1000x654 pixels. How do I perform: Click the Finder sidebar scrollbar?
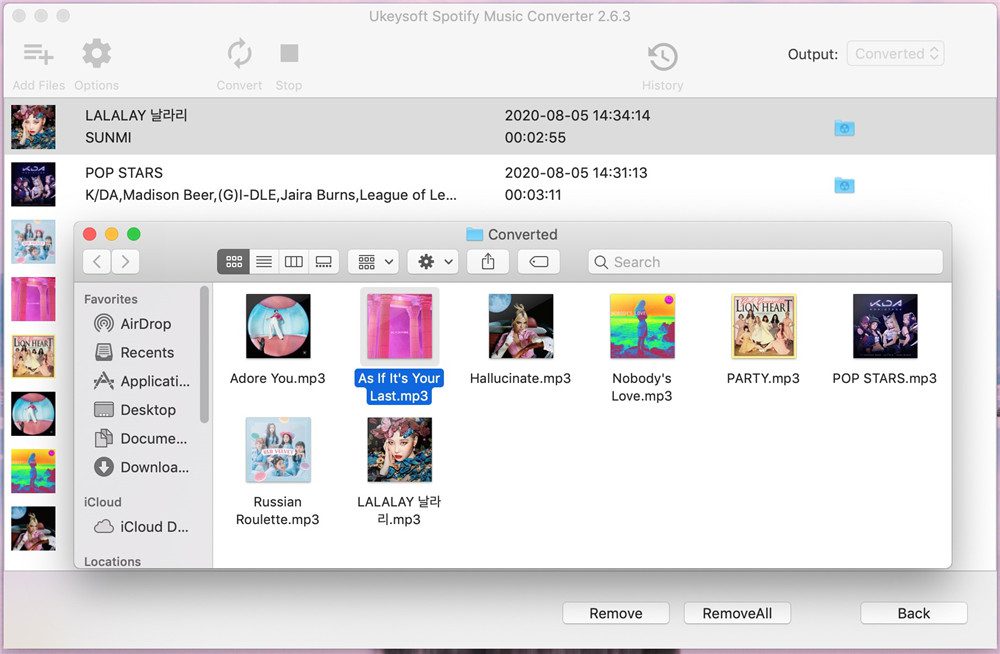[x=204, y=354]
